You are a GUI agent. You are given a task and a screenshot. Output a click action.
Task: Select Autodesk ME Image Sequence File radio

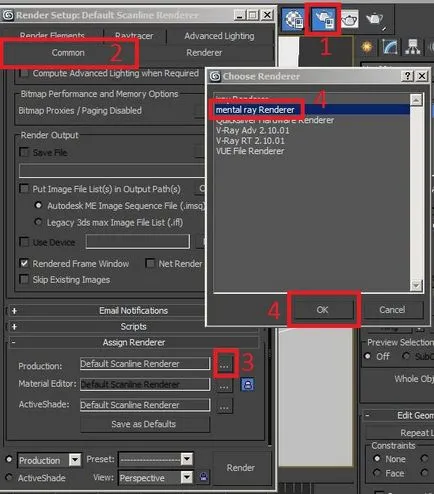point(38,205)
